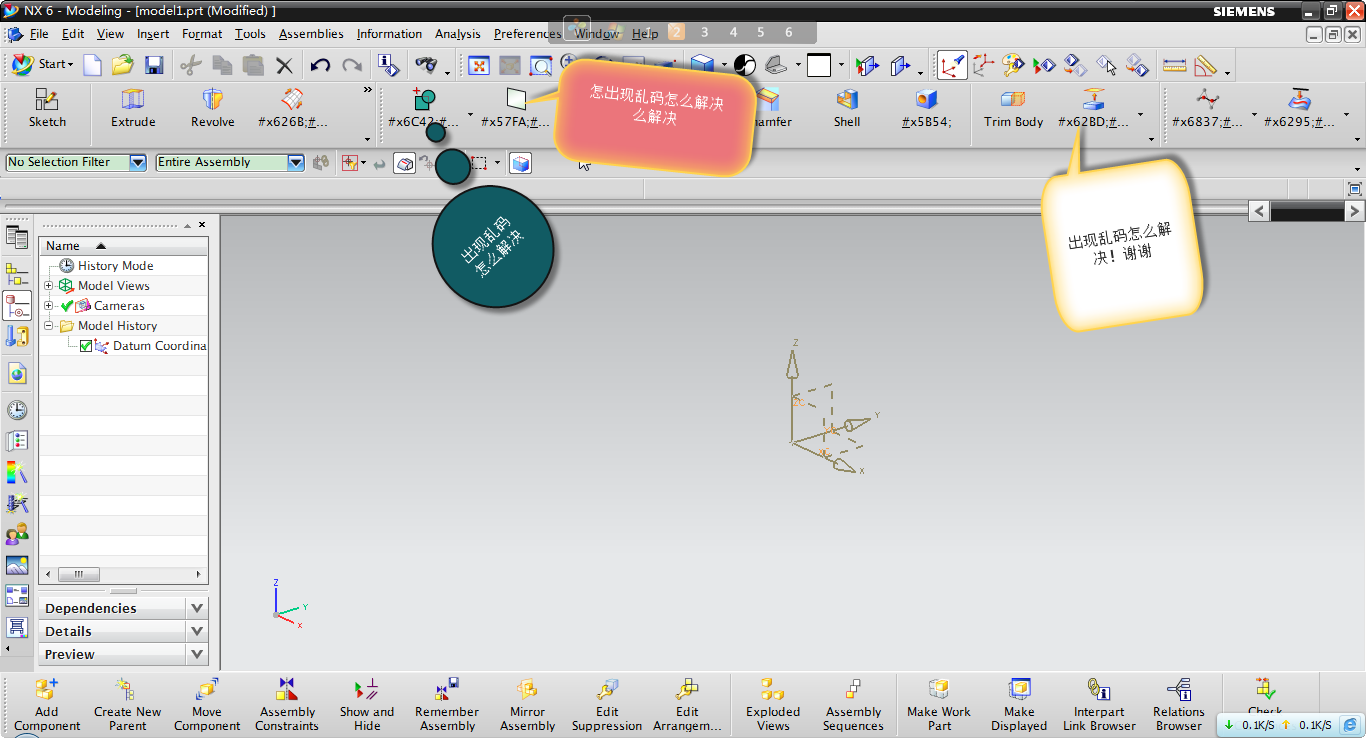The height and width of the screenshot is (738, 1366).
Task: Click Add Component in assembly toolbar
Action: coord(47,704)
